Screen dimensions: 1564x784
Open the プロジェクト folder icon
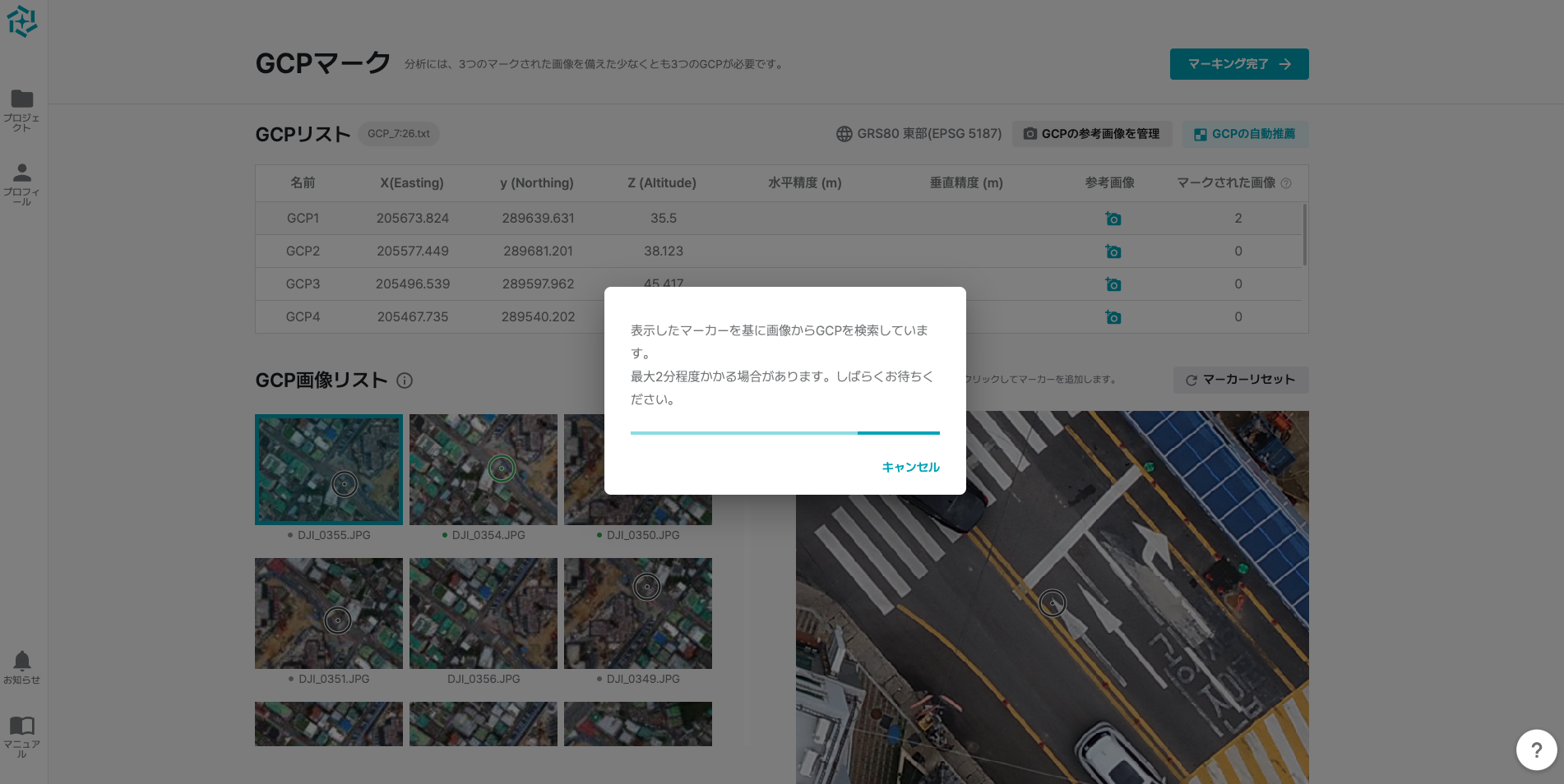[x=22, y=99]
